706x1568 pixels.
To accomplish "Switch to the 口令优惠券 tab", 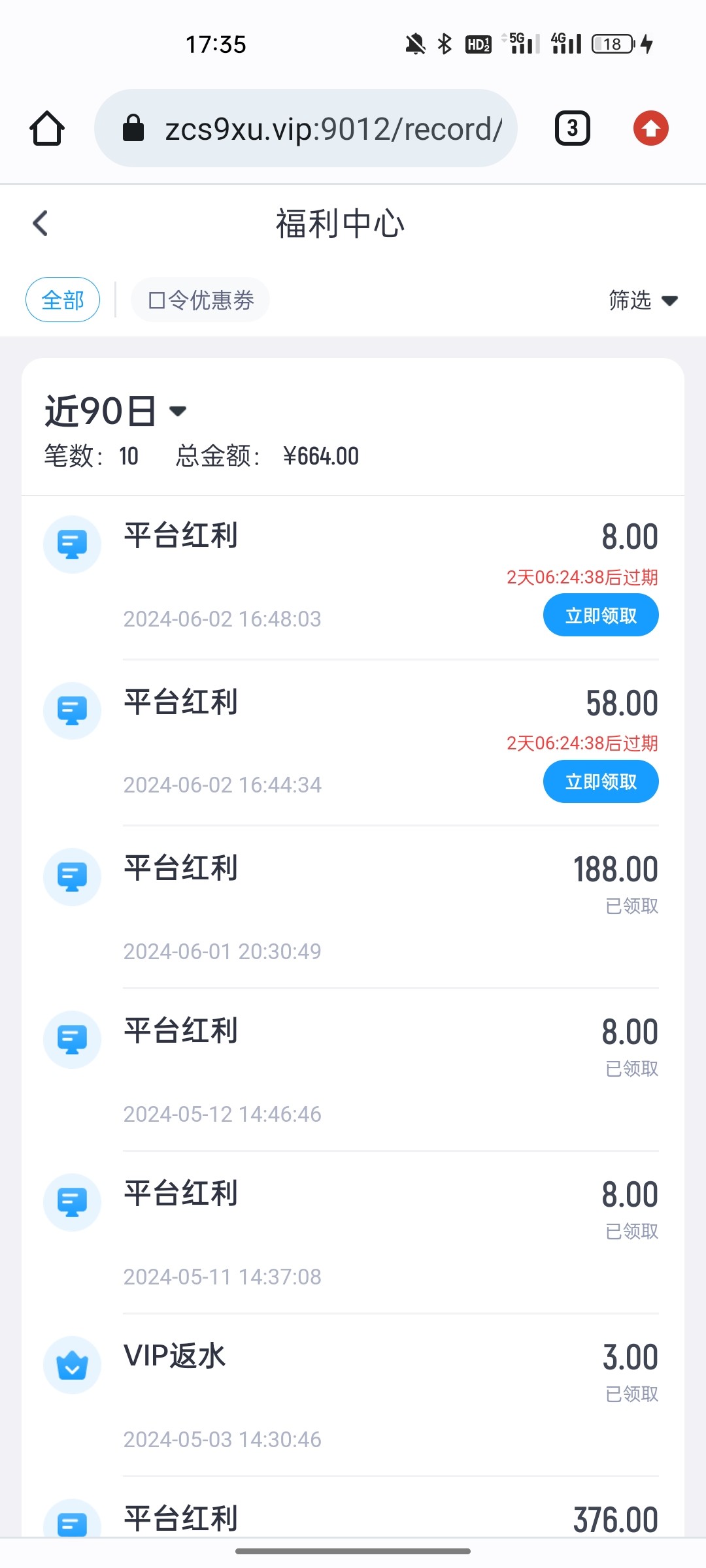I will (201, 301).
